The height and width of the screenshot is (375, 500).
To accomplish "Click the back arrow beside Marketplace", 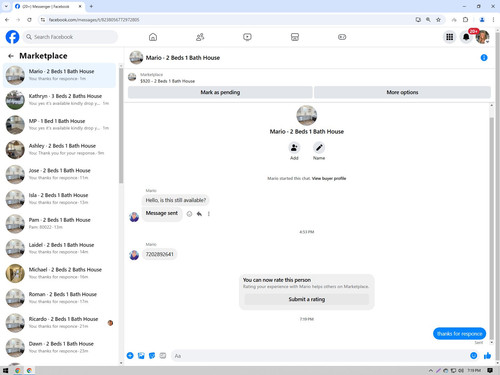I will (x=11, y=56).
